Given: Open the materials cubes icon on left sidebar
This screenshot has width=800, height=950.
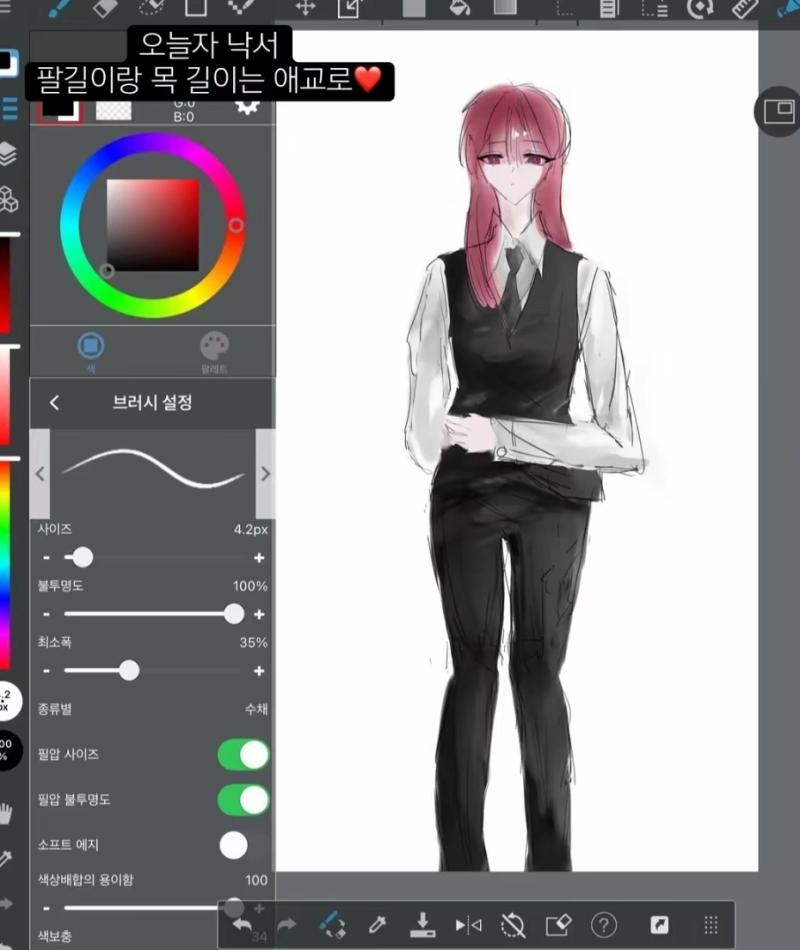Looking at the screenshot, I should [8, 199].
